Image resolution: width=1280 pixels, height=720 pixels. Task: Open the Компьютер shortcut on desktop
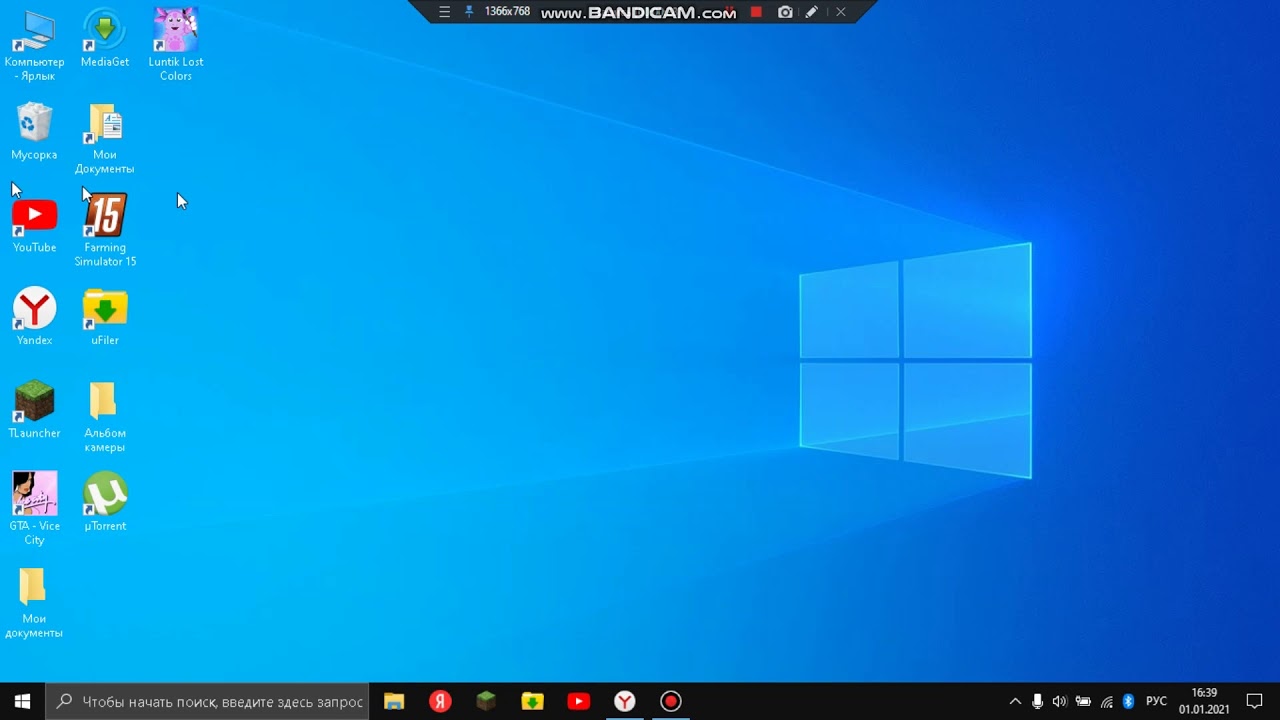pos(34,45)
